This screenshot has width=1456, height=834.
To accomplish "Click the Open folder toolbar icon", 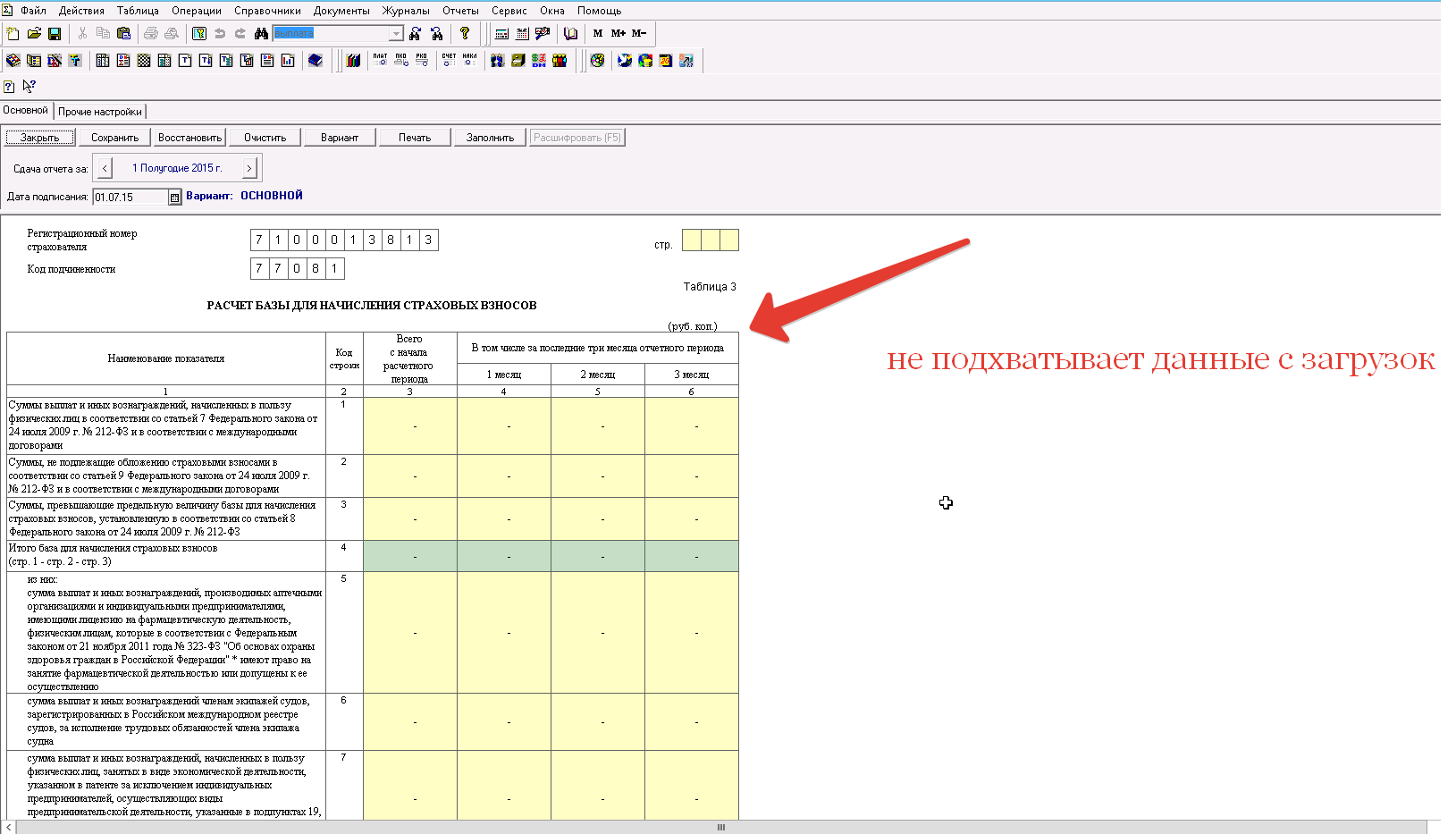I will point(34,34).
